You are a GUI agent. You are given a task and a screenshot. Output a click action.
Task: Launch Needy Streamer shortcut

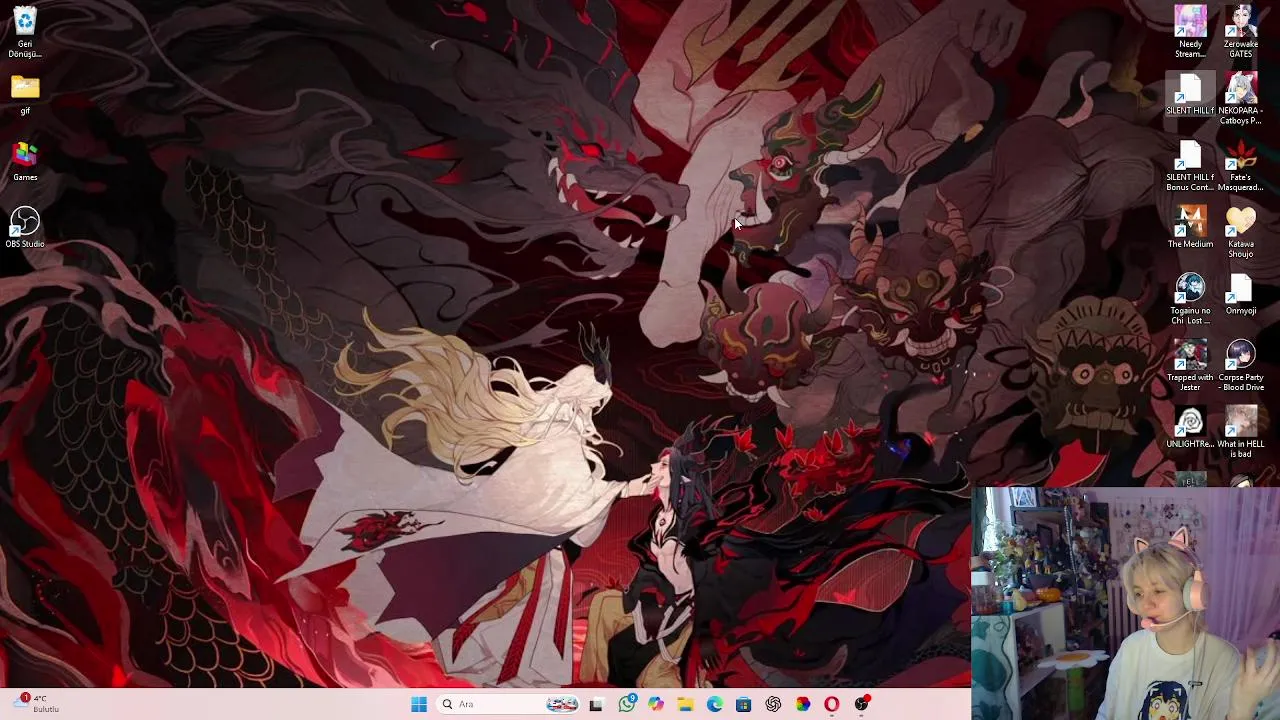click(x=1190, y=32)
